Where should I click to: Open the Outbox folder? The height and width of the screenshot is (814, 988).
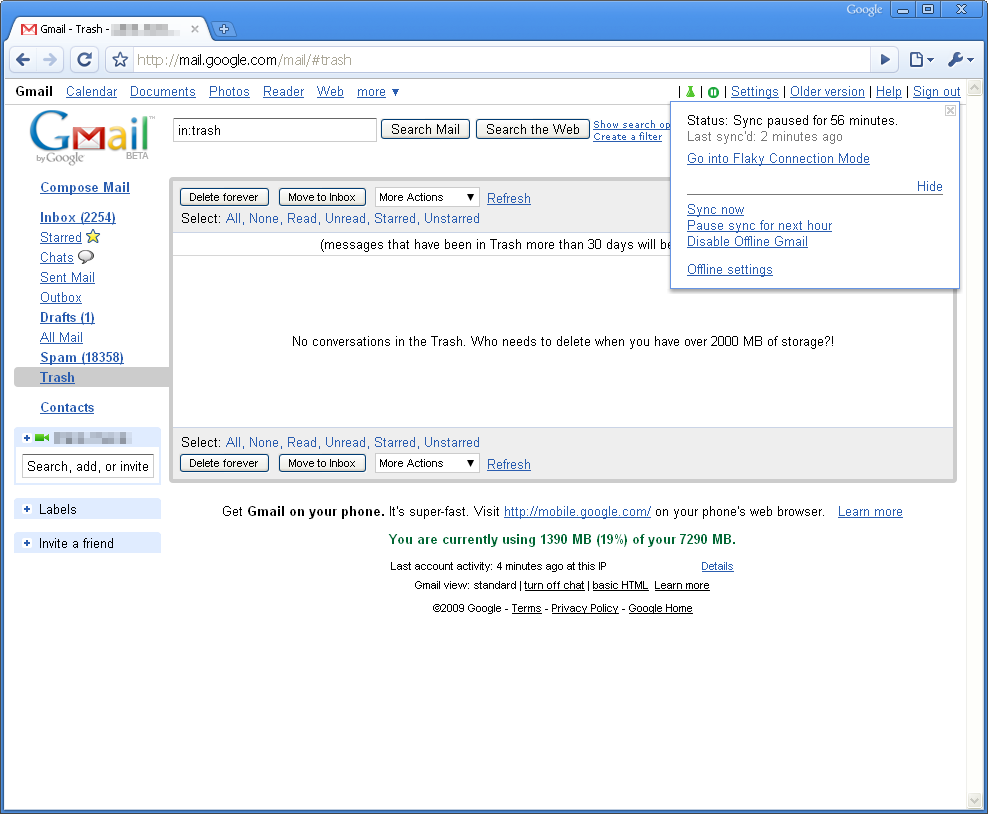tap(60, 297)
